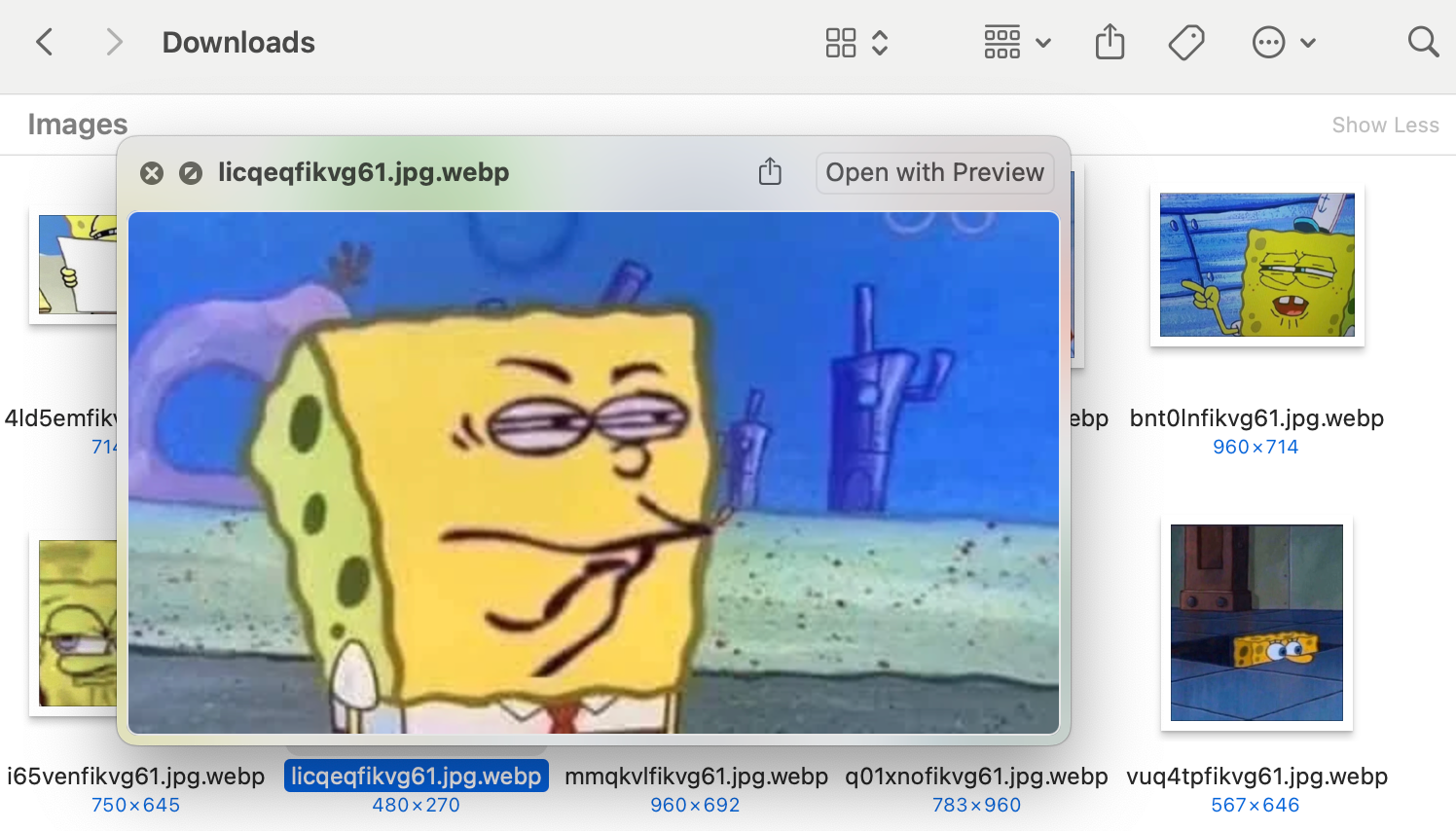
Task: Select the bnt0lnfikvg61.jpg.webp thumbnail
Action: coord(1256,265)
